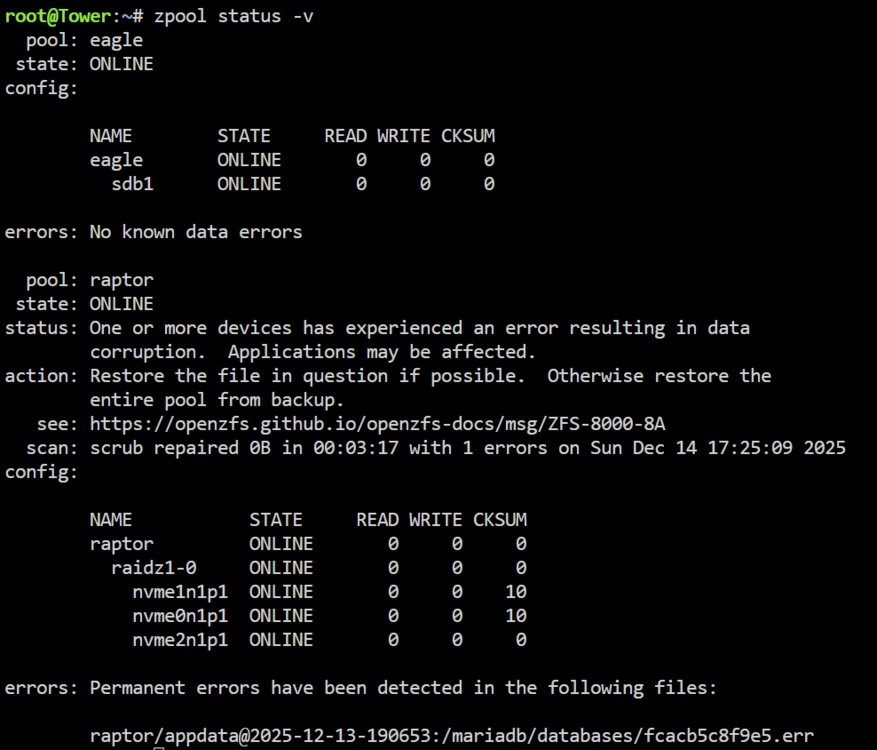
Task: Click the raptor row in config table
Action: click(x=308, y=544)
